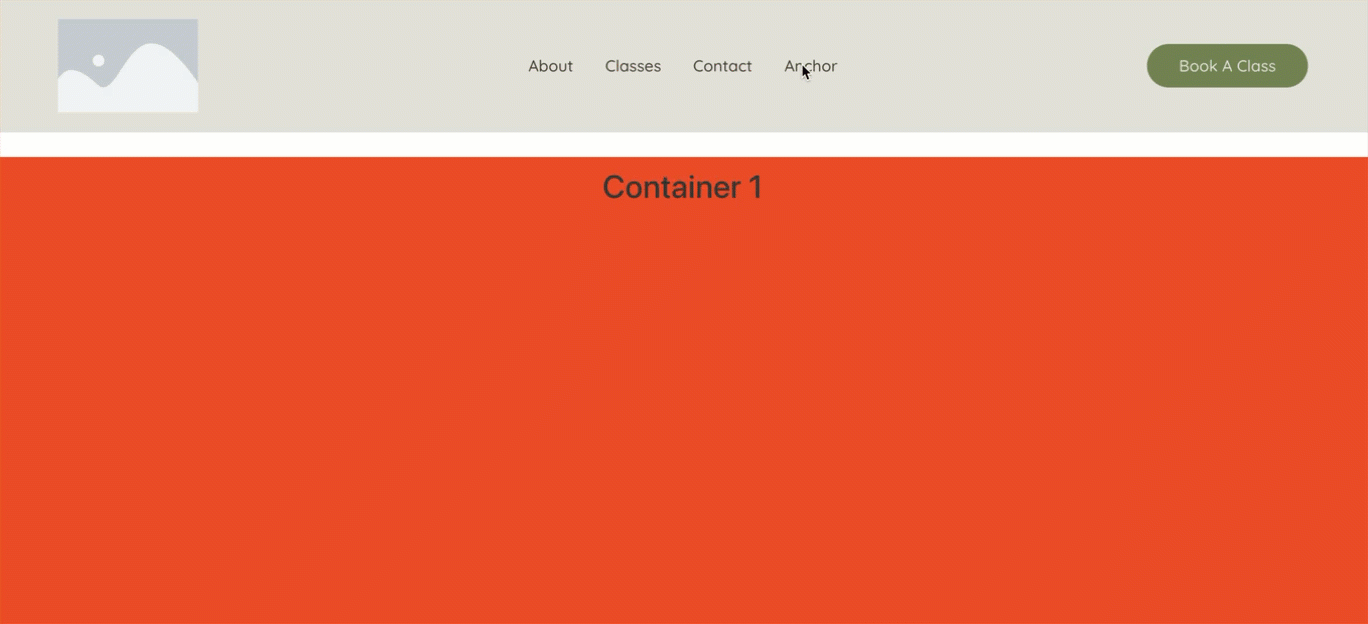This screenshot has width=1368, height=624.
Task: Click the placeholder logo image
Action: [128, 65]
